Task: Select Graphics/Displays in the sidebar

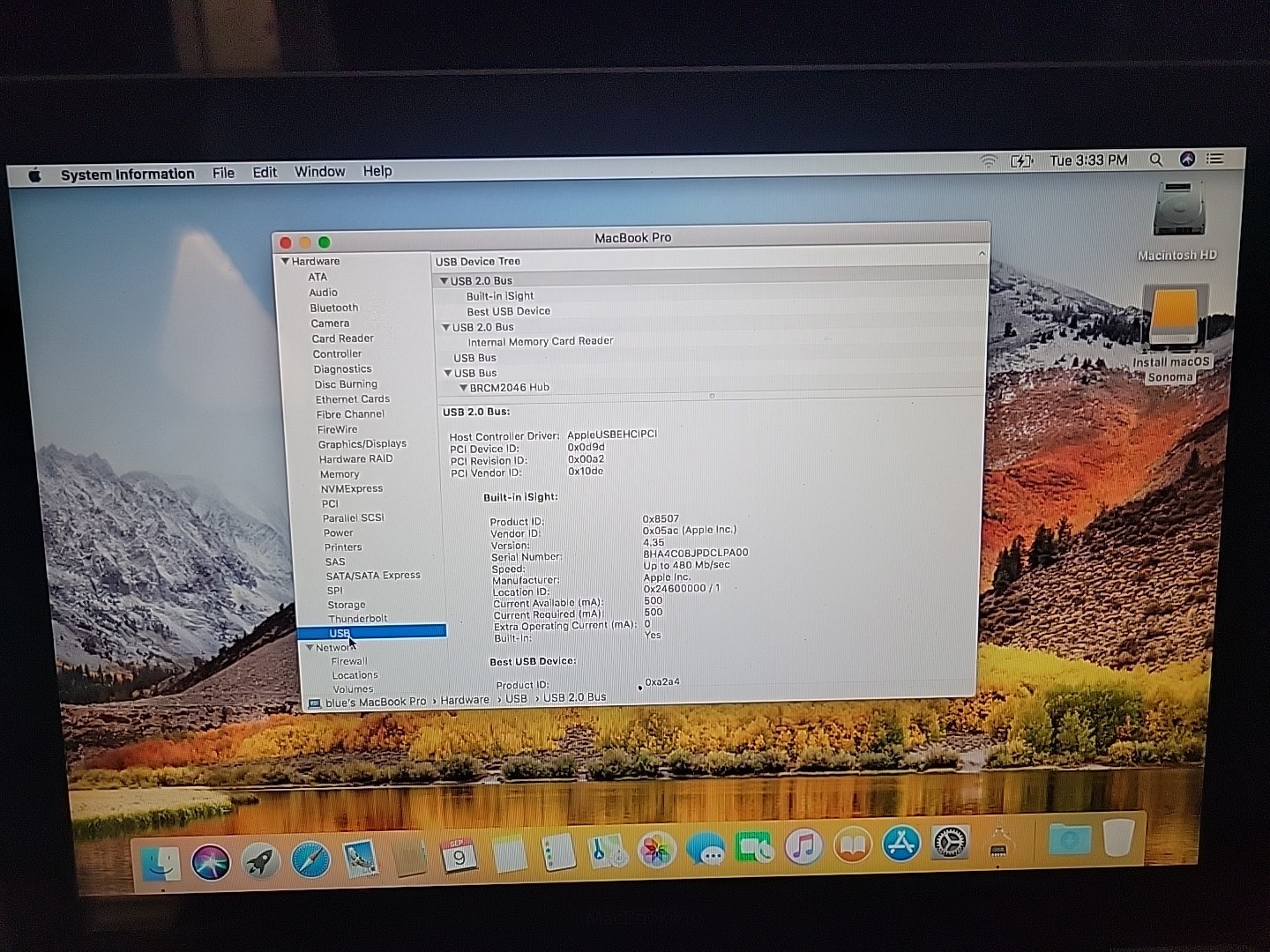Action: point(362,444)
